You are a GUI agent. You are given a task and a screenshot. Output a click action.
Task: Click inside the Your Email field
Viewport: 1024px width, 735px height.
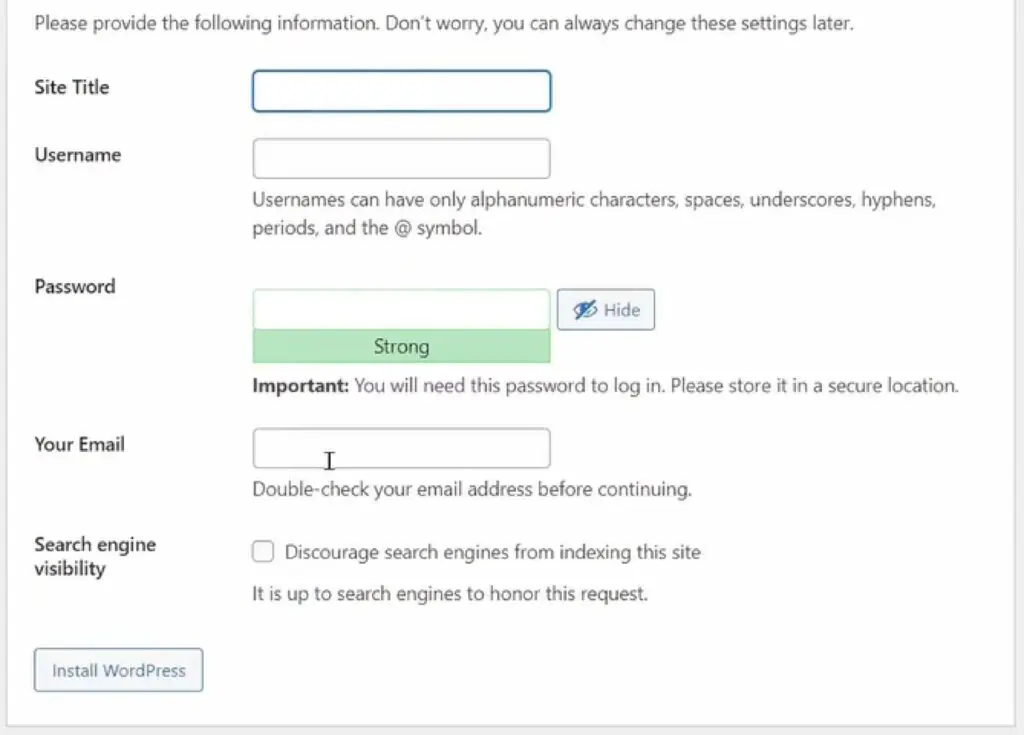click(401, 448)
